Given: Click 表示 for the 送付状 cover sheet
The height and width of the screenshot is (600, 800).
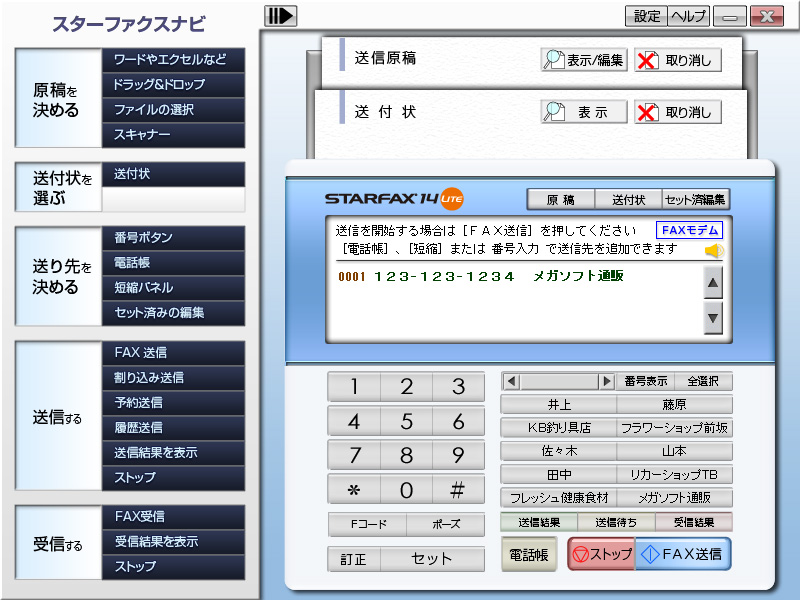Looking at the screenshot, I should (584, 112).
